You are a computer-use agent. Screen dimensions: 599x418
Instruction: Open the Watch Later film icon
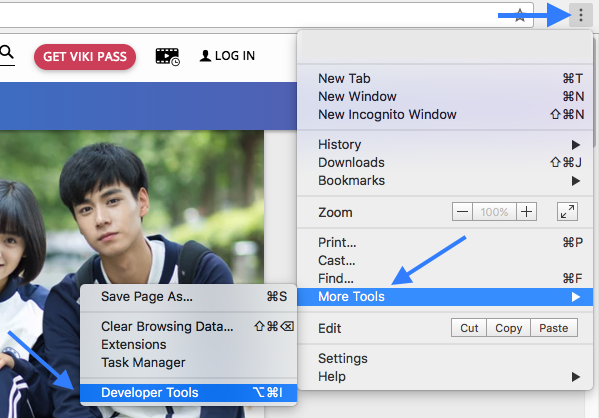click(x=167, y=57)
